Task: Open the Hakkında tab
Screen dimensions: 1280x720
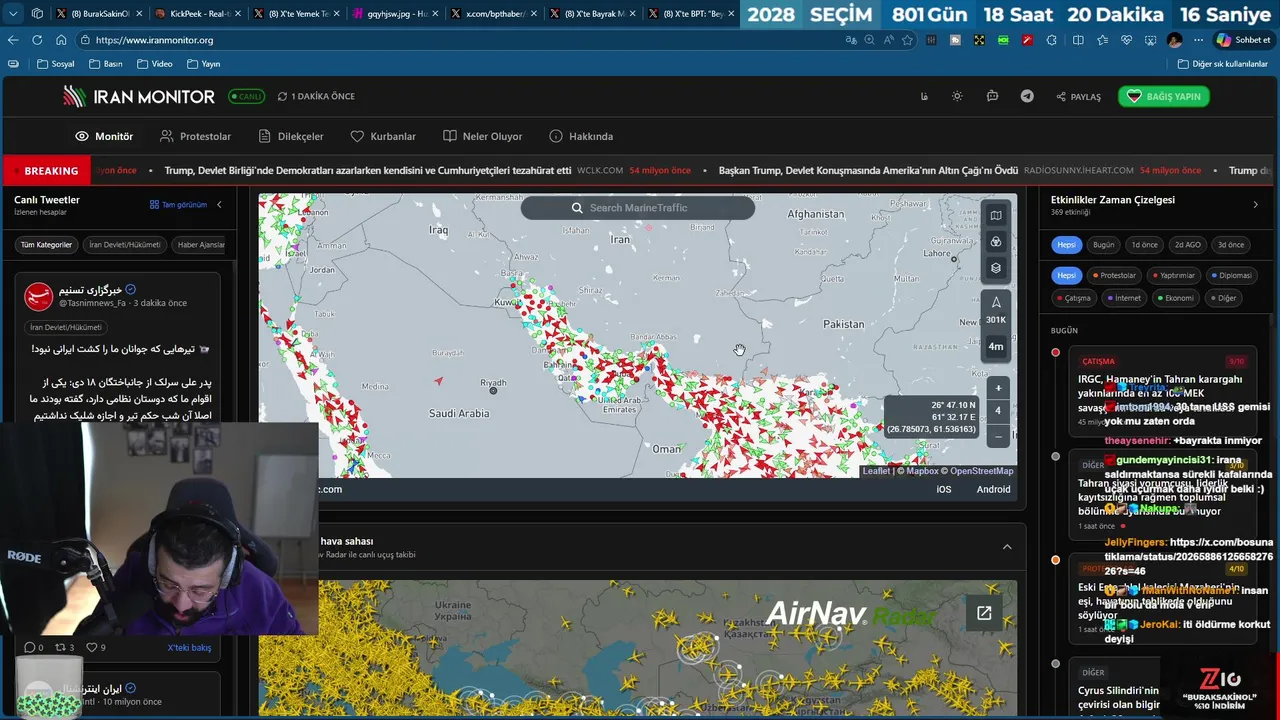Action: (x=581, y=136)
